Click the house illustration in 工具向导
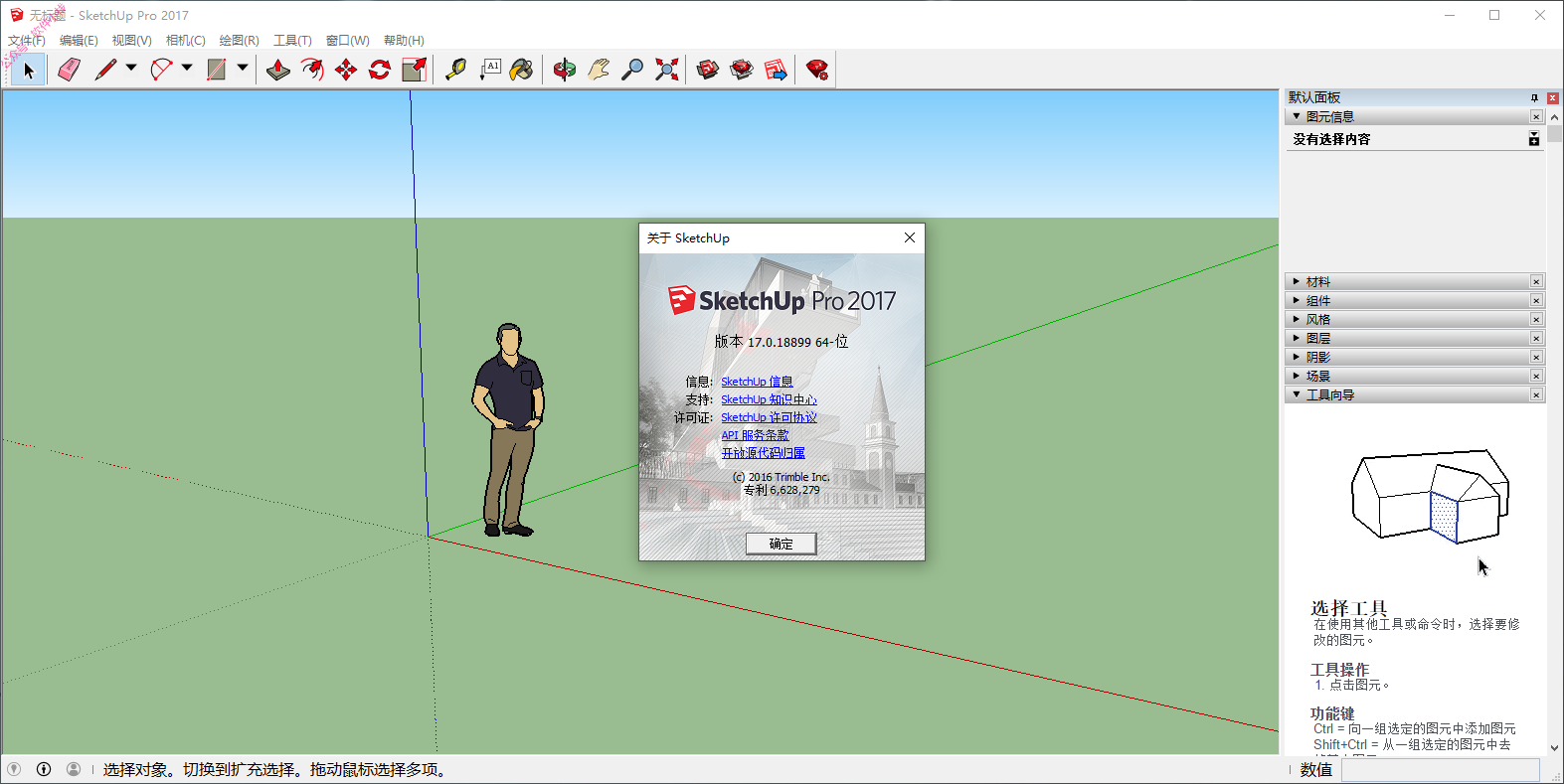This screenshot has width=1564, height=784. (1430, 496)
